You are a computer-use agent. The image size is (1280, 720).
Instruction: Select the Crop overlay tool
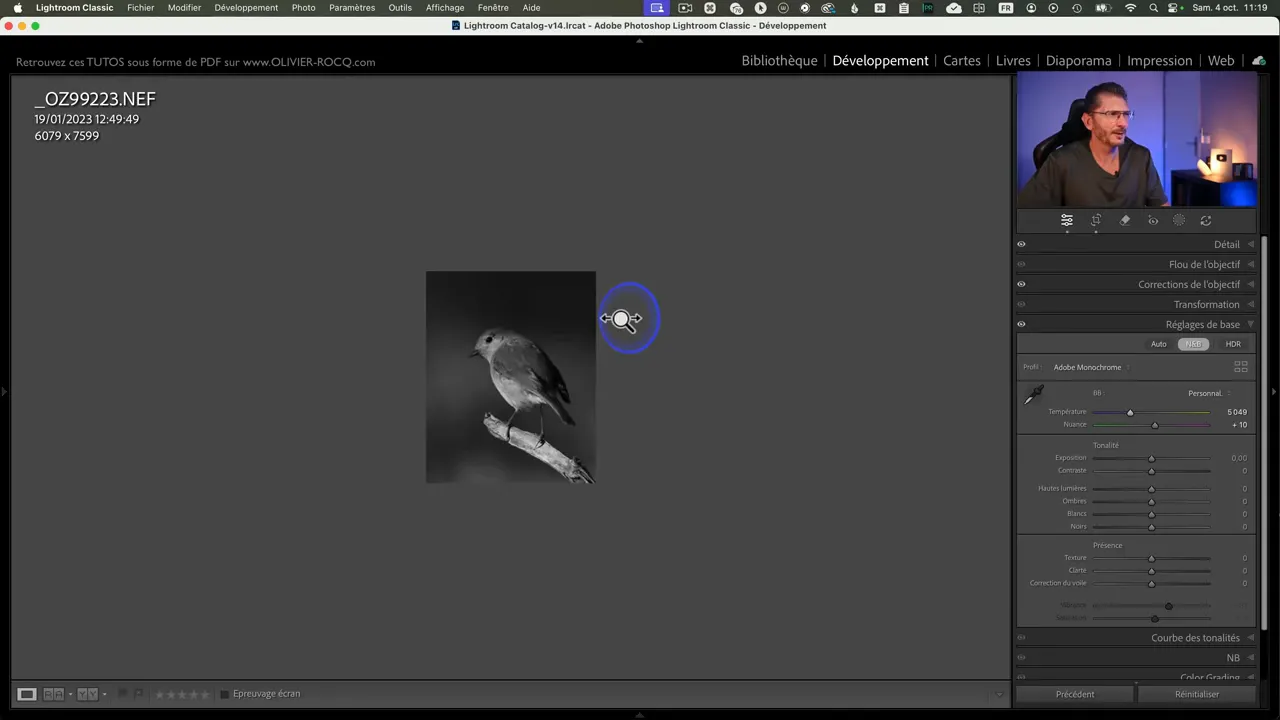pos(1096,221)
